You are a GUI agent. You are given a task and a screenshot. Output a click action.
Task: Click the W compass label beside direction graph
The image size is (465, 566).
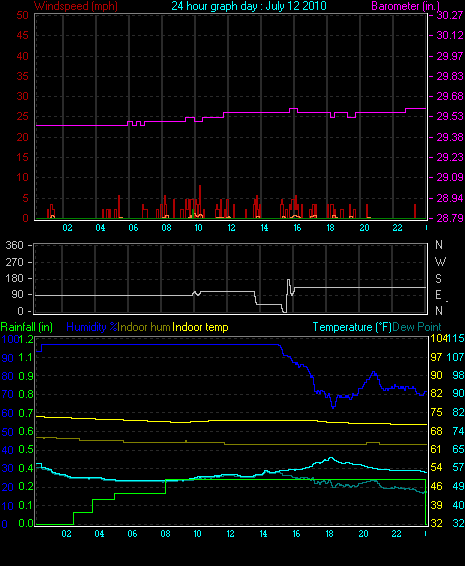click(x=440, y=262)
